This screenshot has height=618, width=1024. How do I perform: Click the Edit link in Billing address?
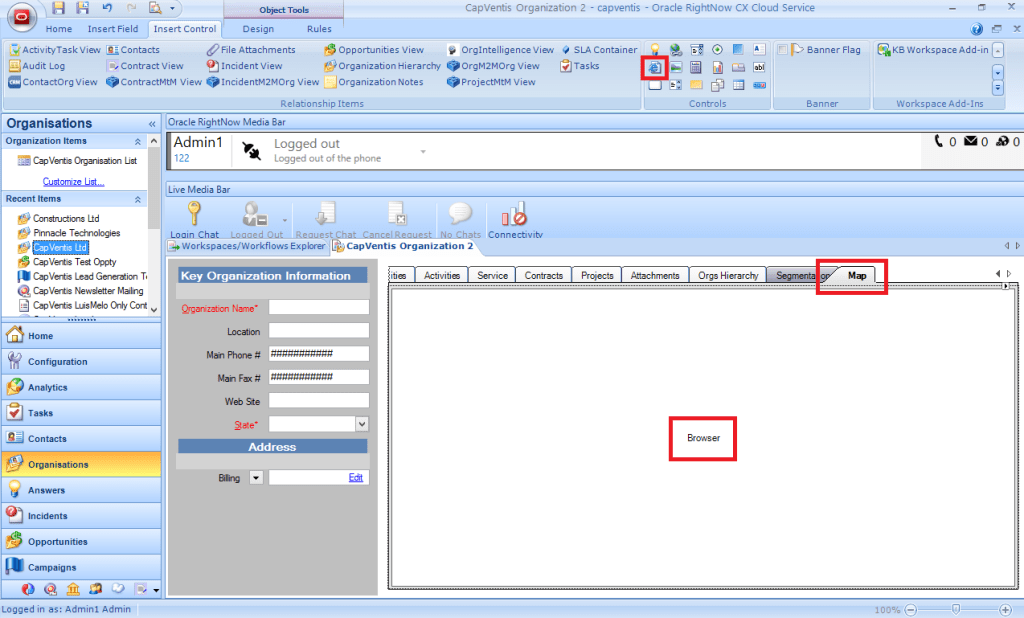click(x=355, y=478)
